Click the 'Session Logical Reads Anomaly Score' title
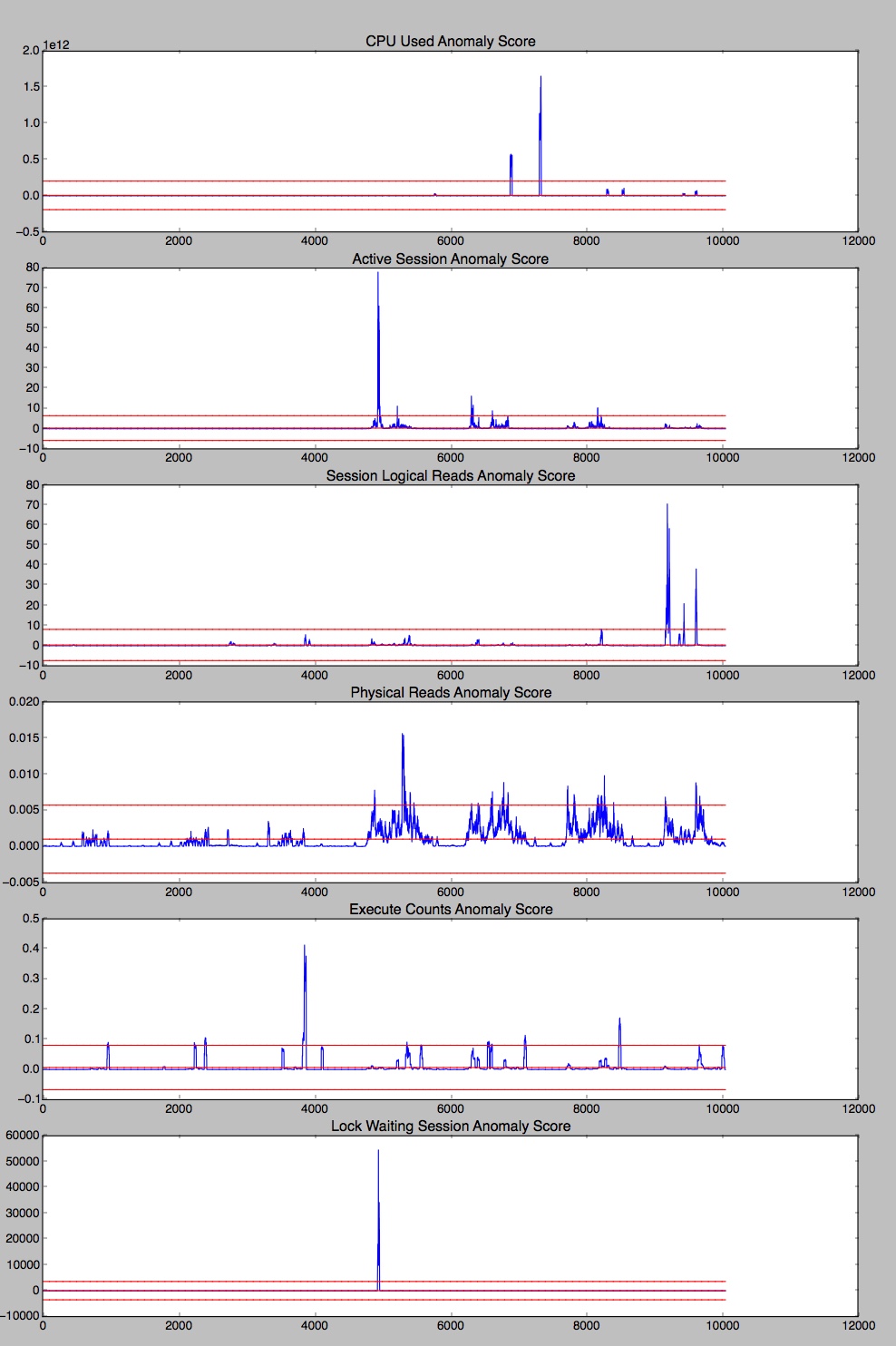896x1346 pixels. tap(450, 476)
